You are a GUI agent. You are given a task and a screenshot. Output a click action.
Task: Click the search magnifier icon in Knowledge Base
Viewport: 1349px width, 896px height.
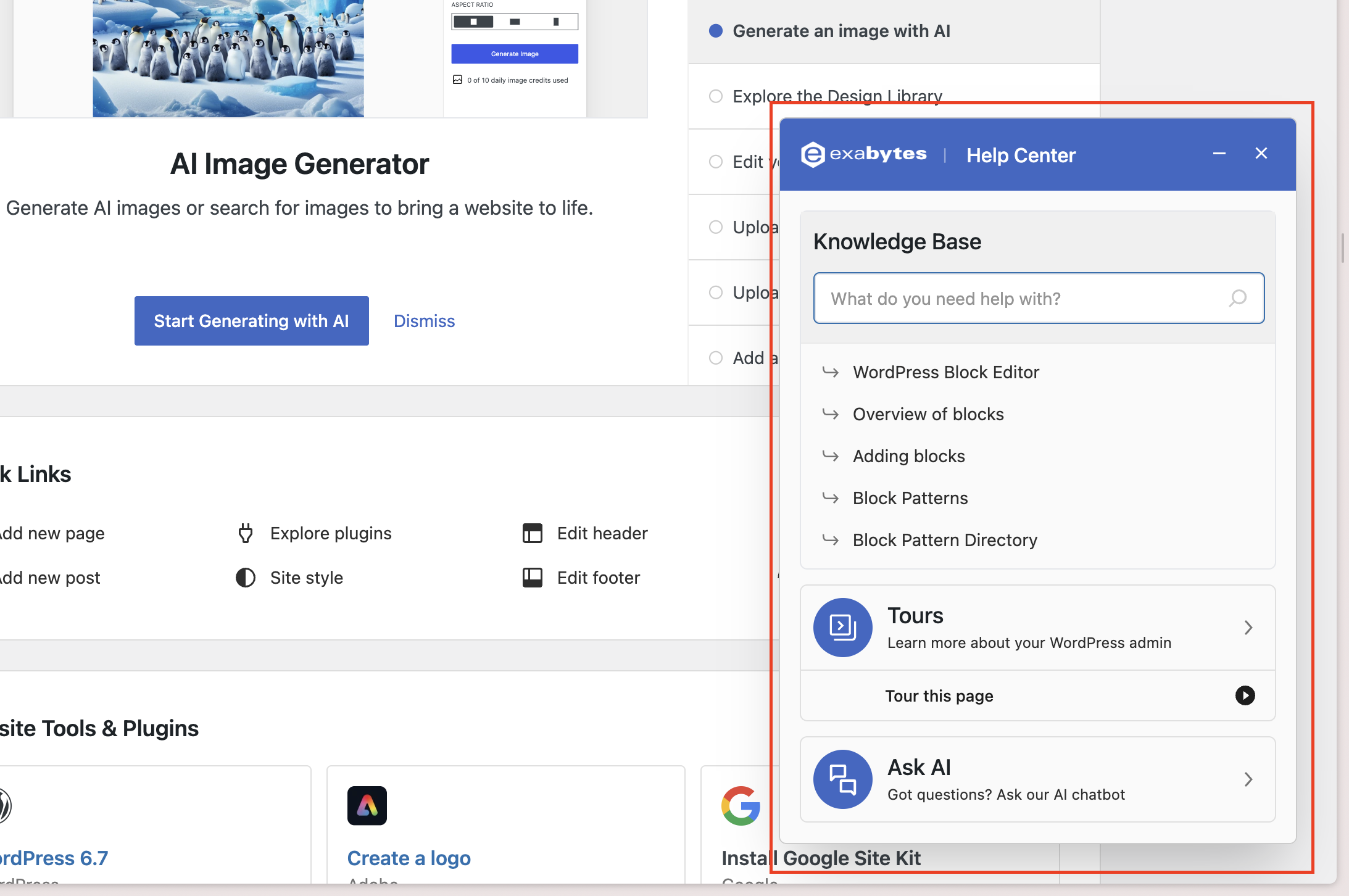click(x=1237, y=299)
